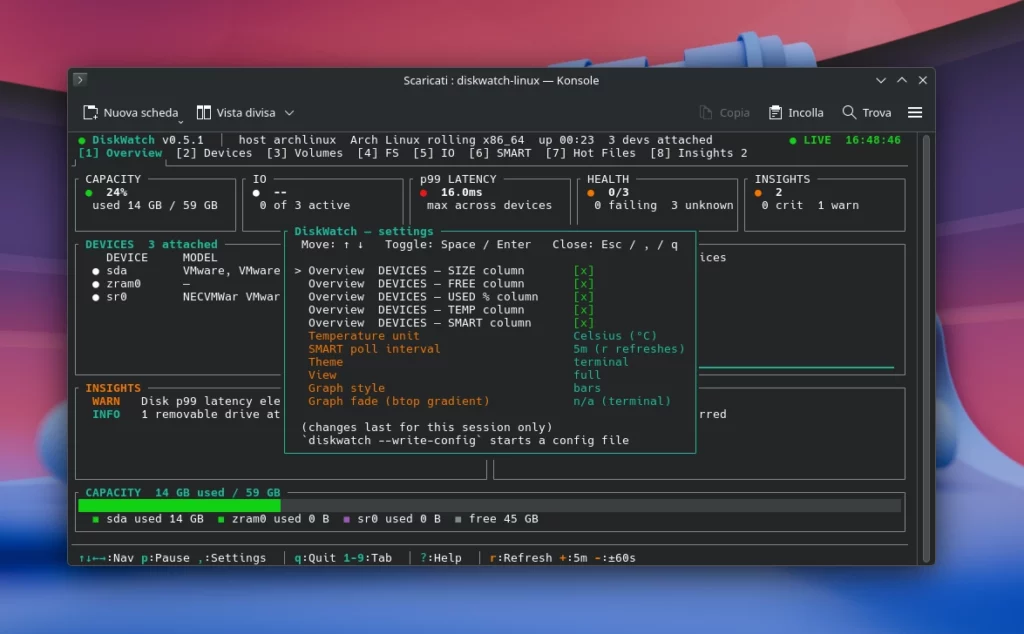Switch to the [6] SMART tab
Image resolution: width=1024 pixels, height=634 pixels.
500,153
